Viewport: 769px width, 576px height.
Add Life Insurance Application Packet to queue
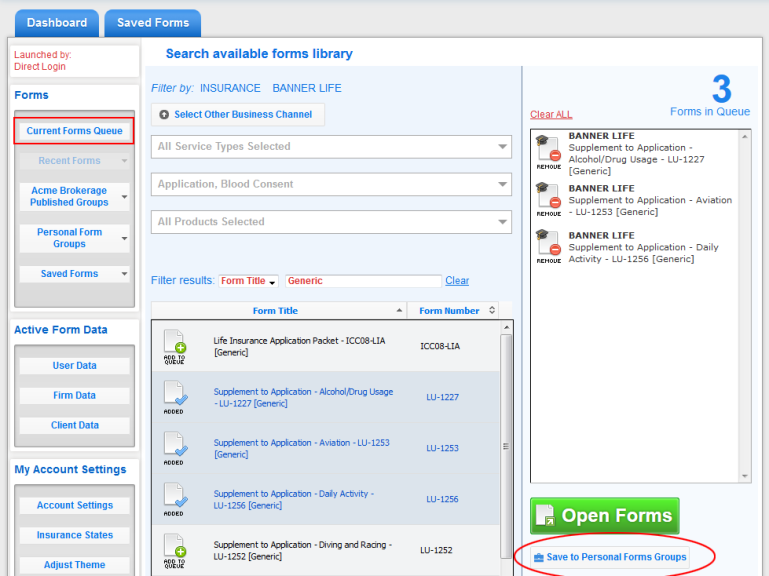click(x=175, y=346)
